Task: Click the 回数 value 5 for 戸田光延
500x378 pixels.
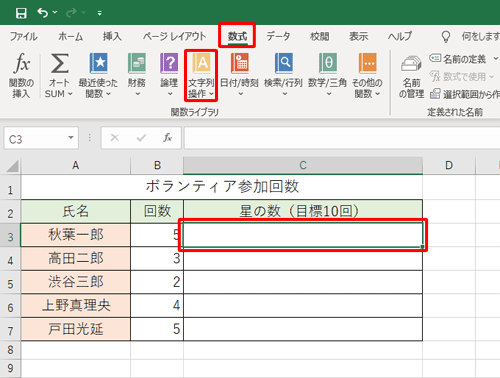Action: point(157,329)
